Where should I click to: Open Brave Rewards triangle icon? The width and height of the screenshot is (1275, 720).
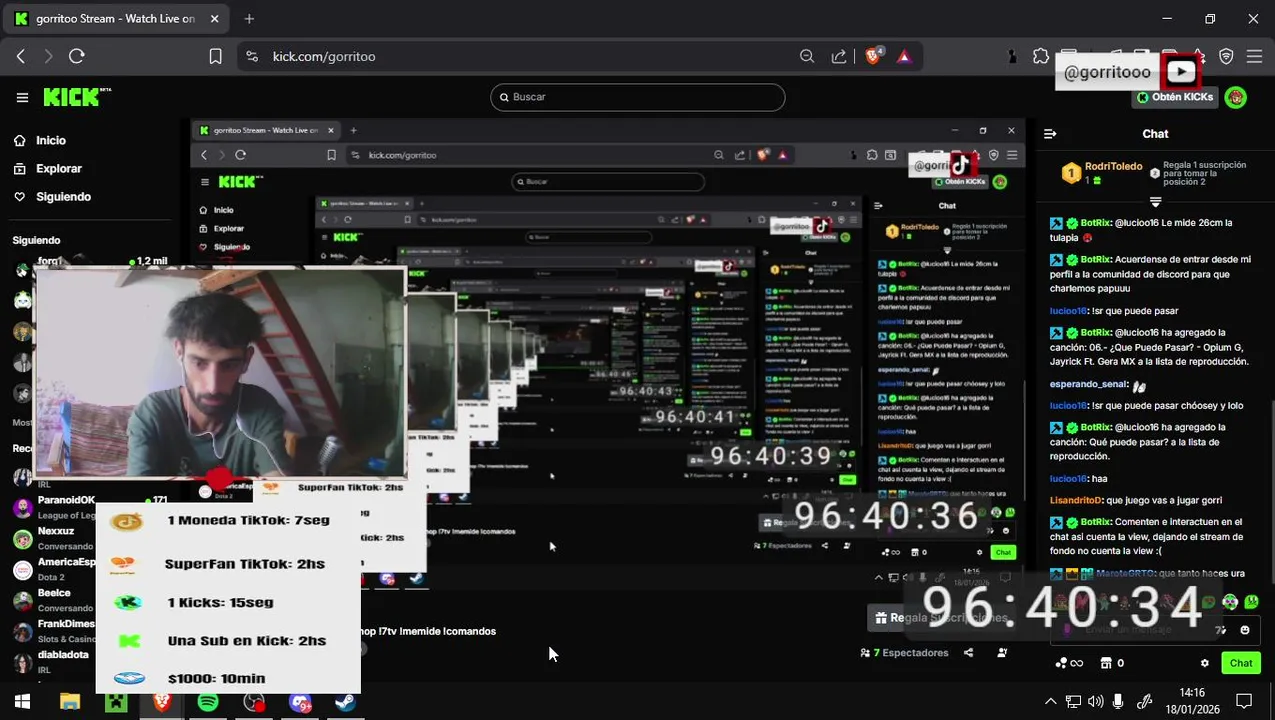click(x=904, y=57)
